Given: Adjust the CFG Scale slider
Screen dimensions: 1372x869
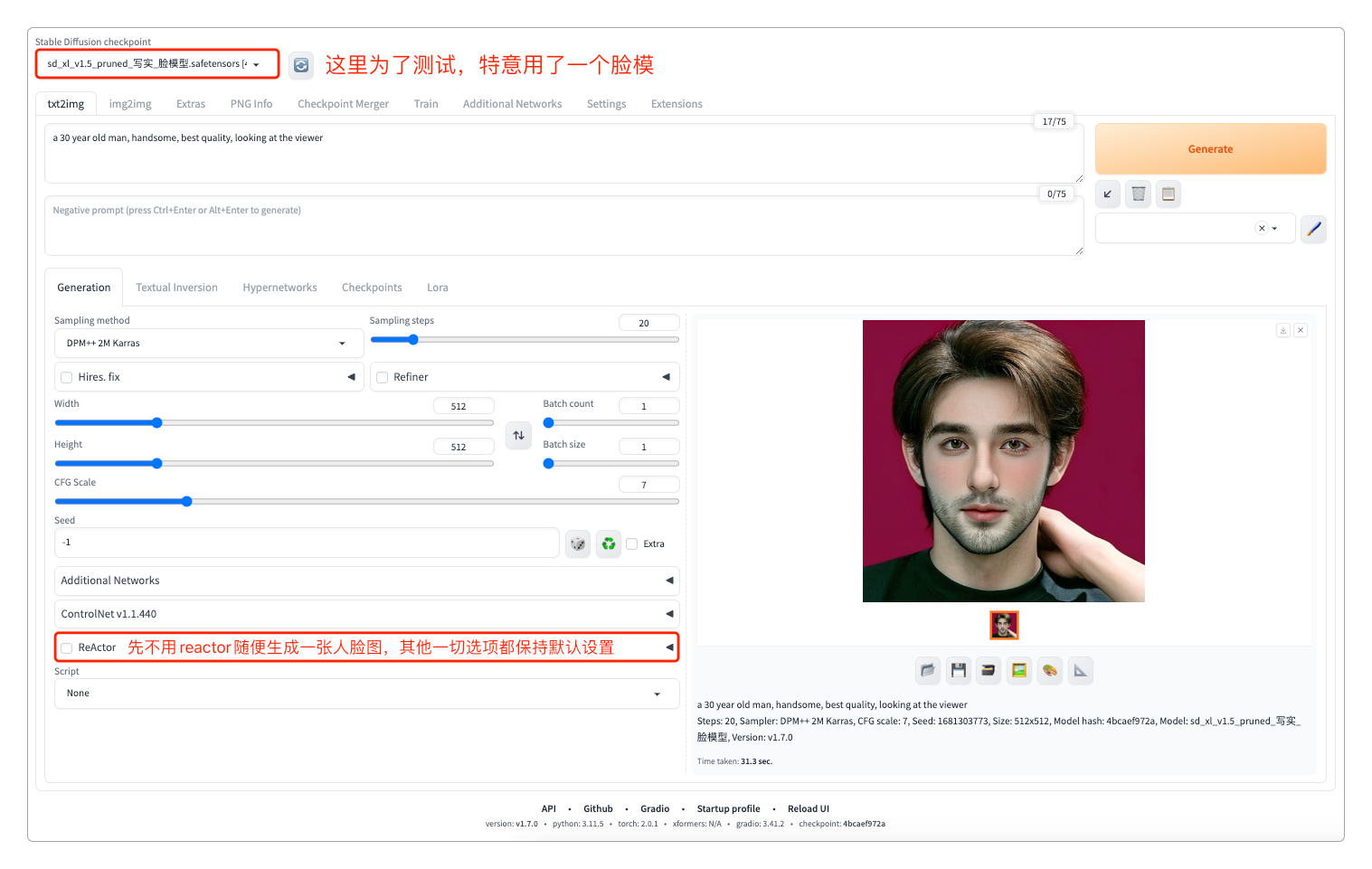Looking at the screenshot, I should tap(366, 502).
